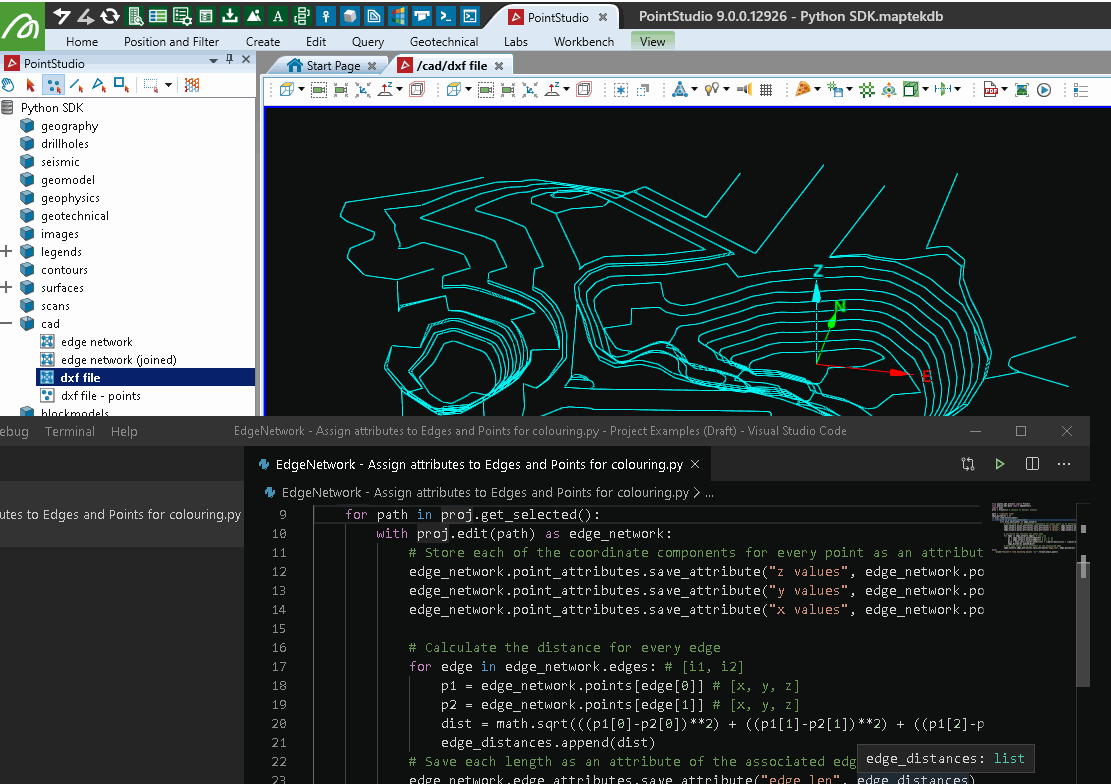Expand the legends container in the tree

(x=7, y=252)
